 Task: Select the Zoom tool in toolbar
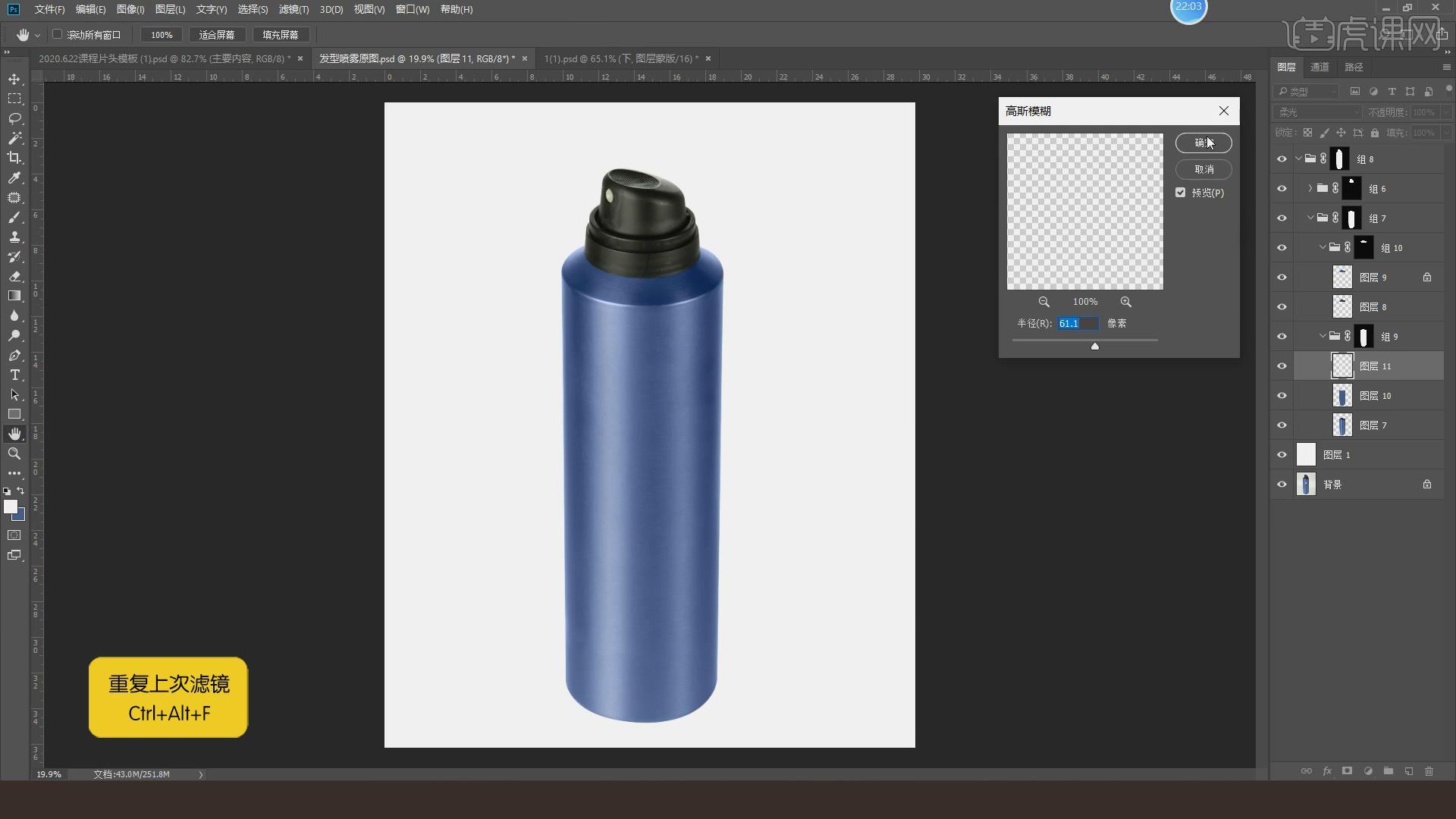click(x=14, y=453)
